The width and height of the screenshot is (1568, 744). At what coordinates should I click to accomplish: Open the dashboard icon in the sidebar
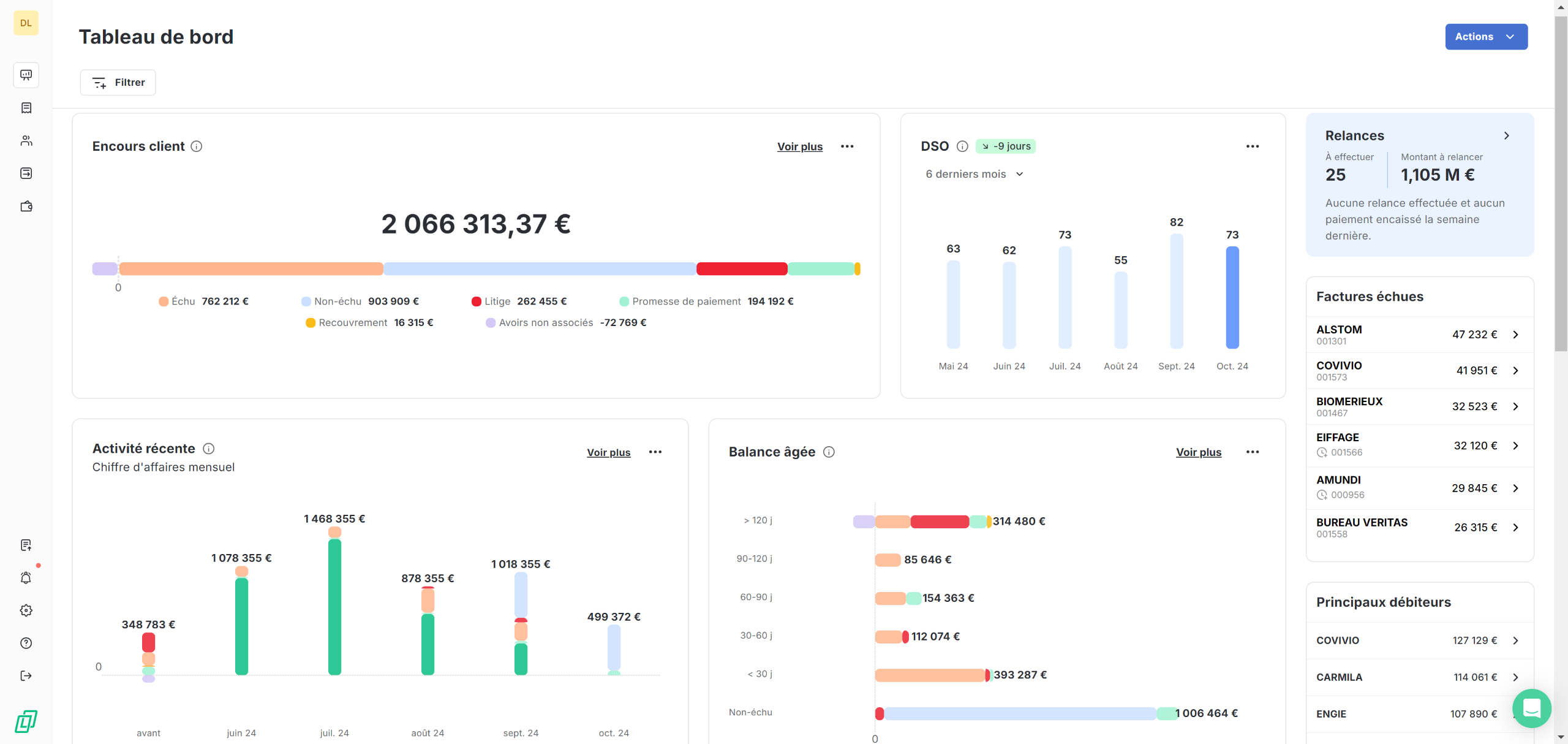click(x=26, y=75)
